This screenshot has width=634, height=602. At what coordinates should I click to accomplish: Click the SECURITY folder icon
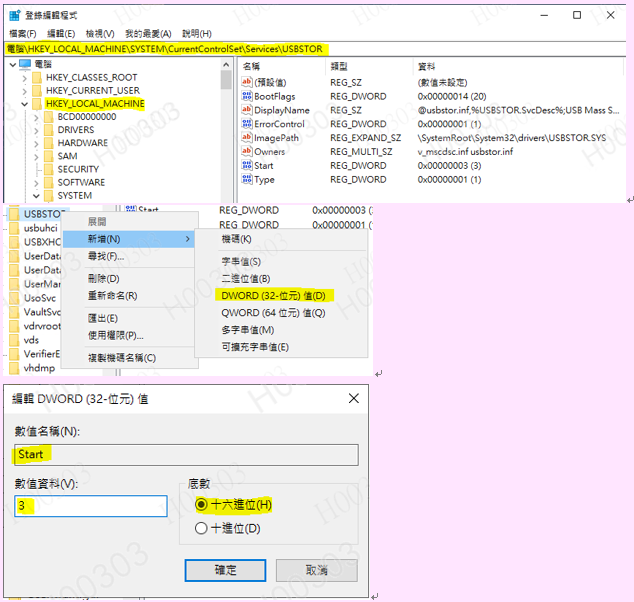click(x=49, y=169)
